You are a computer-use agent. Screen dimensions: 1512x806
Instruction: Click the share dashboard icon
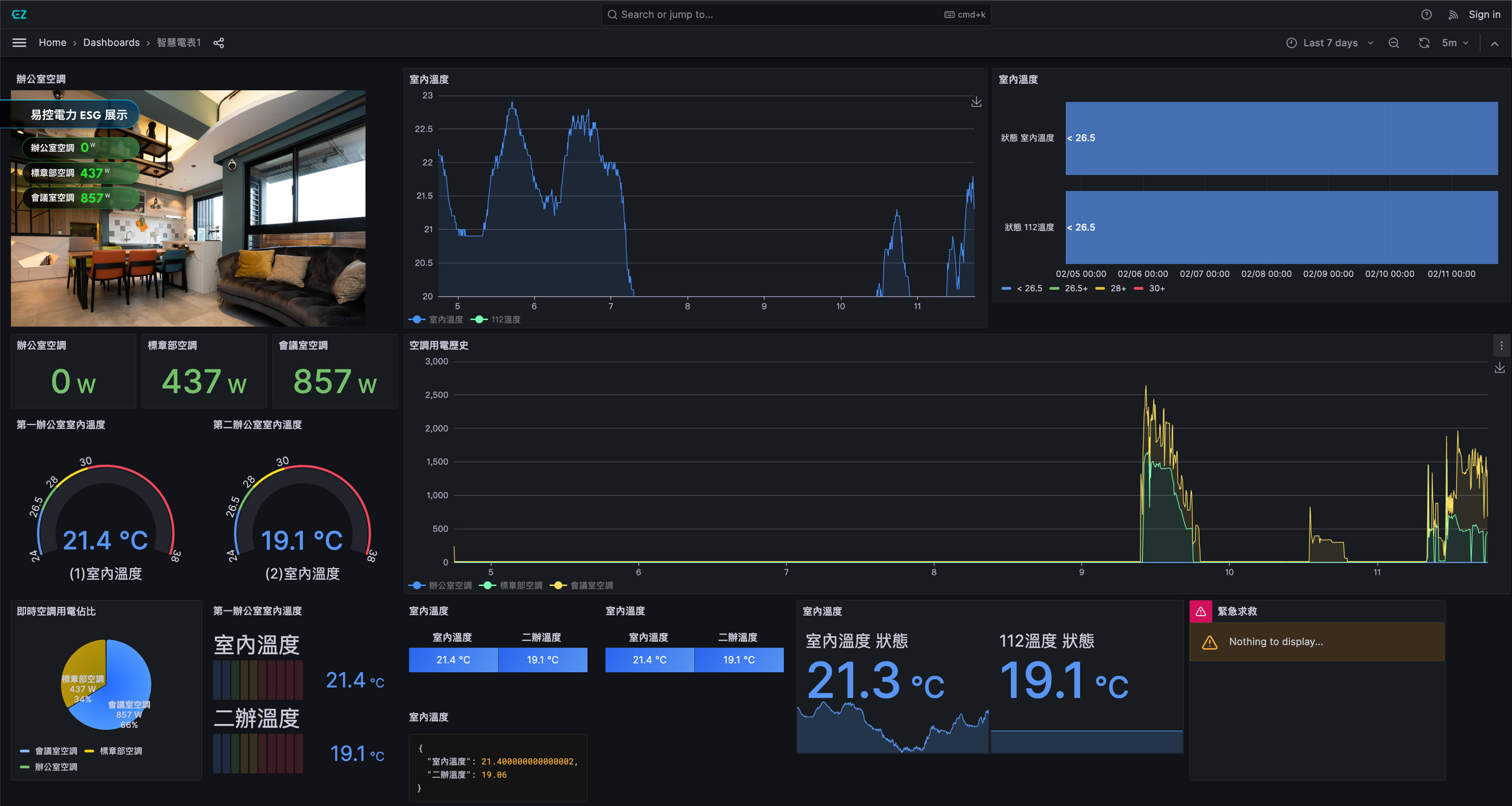218,43
